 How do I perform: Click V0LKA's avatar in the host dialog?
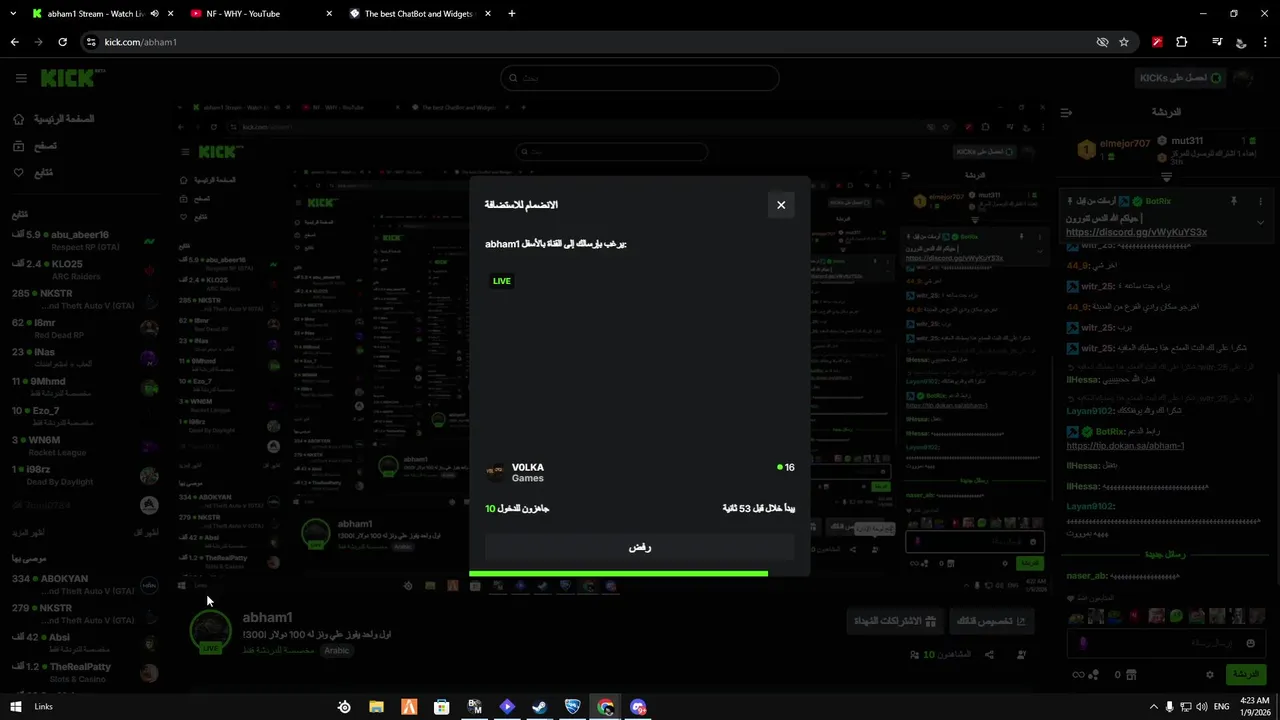[x=496, y=472]
